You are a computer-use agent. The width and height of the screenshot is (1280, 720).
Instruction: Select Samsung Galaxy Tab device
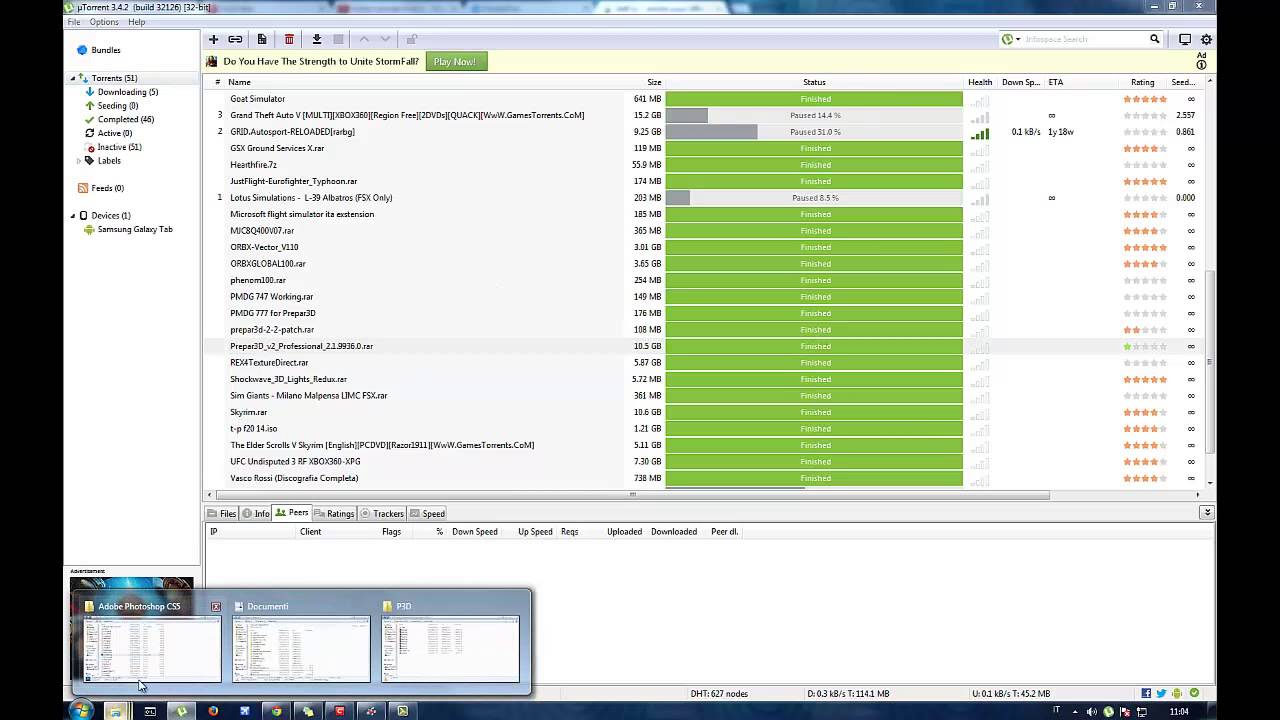tap(135, 229)
